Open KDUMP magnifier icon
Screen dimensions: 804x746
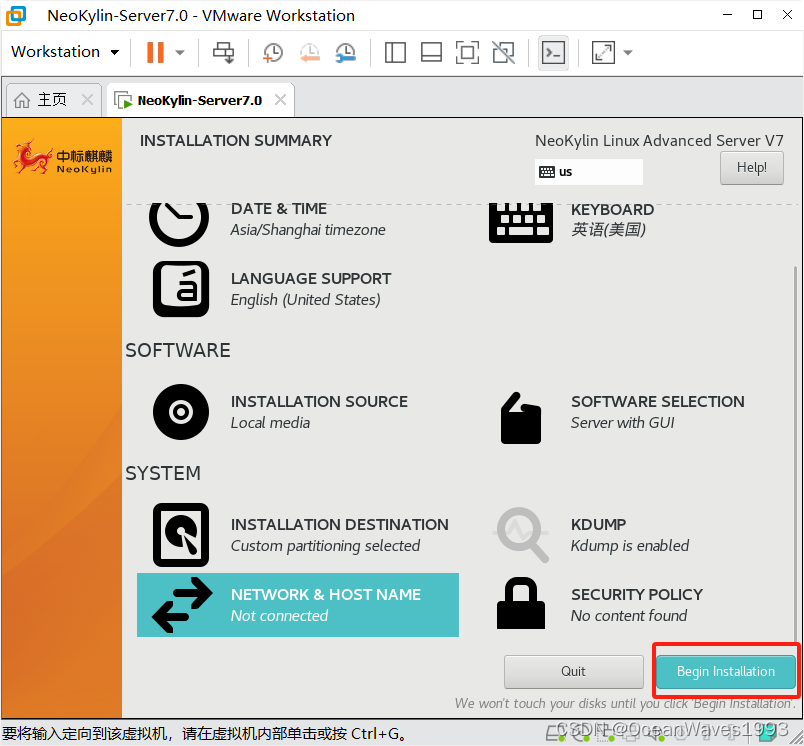point(521,534)
